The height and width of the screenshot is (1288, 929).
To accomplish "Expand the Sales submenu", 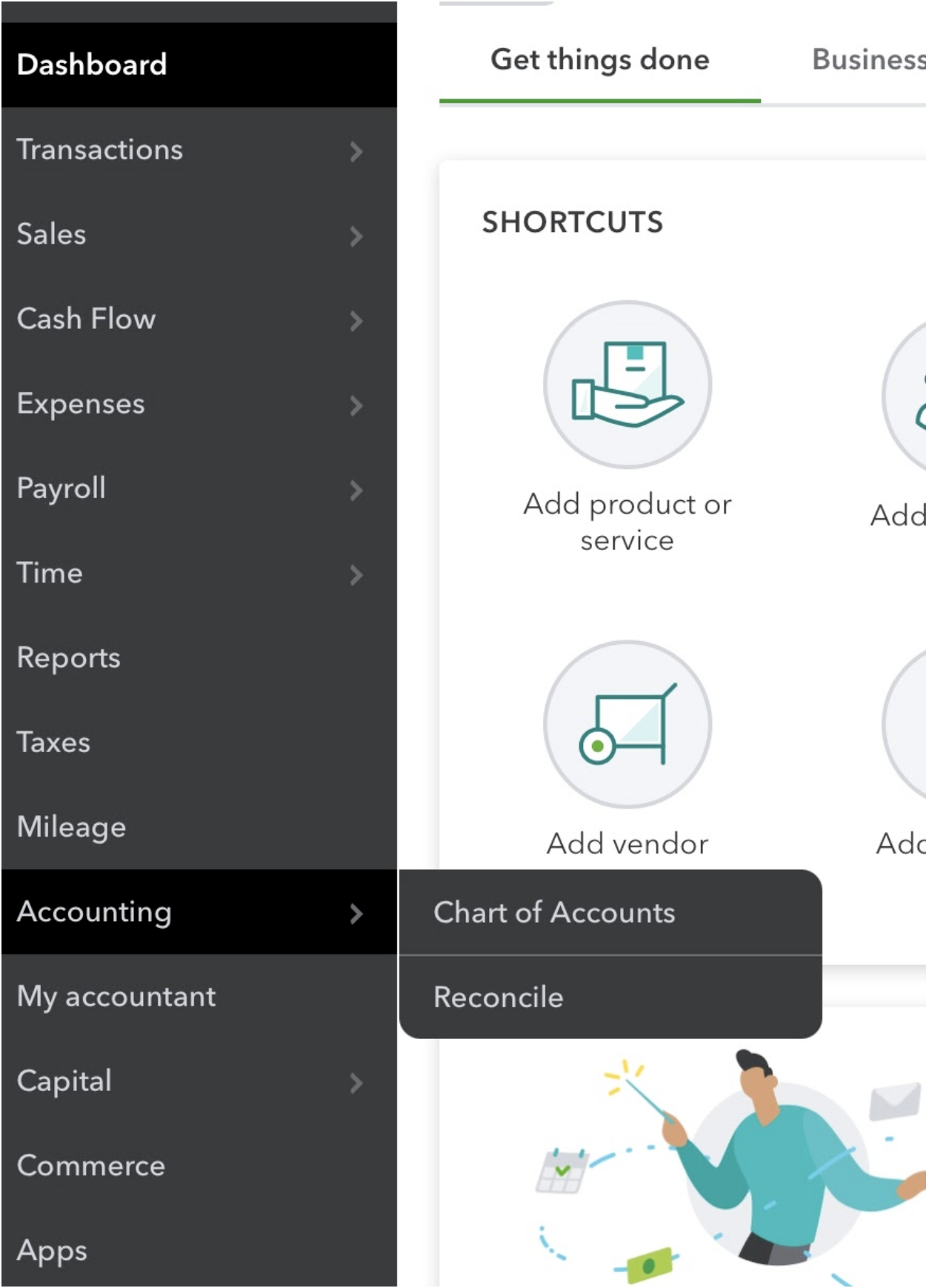I will [358, 236].
